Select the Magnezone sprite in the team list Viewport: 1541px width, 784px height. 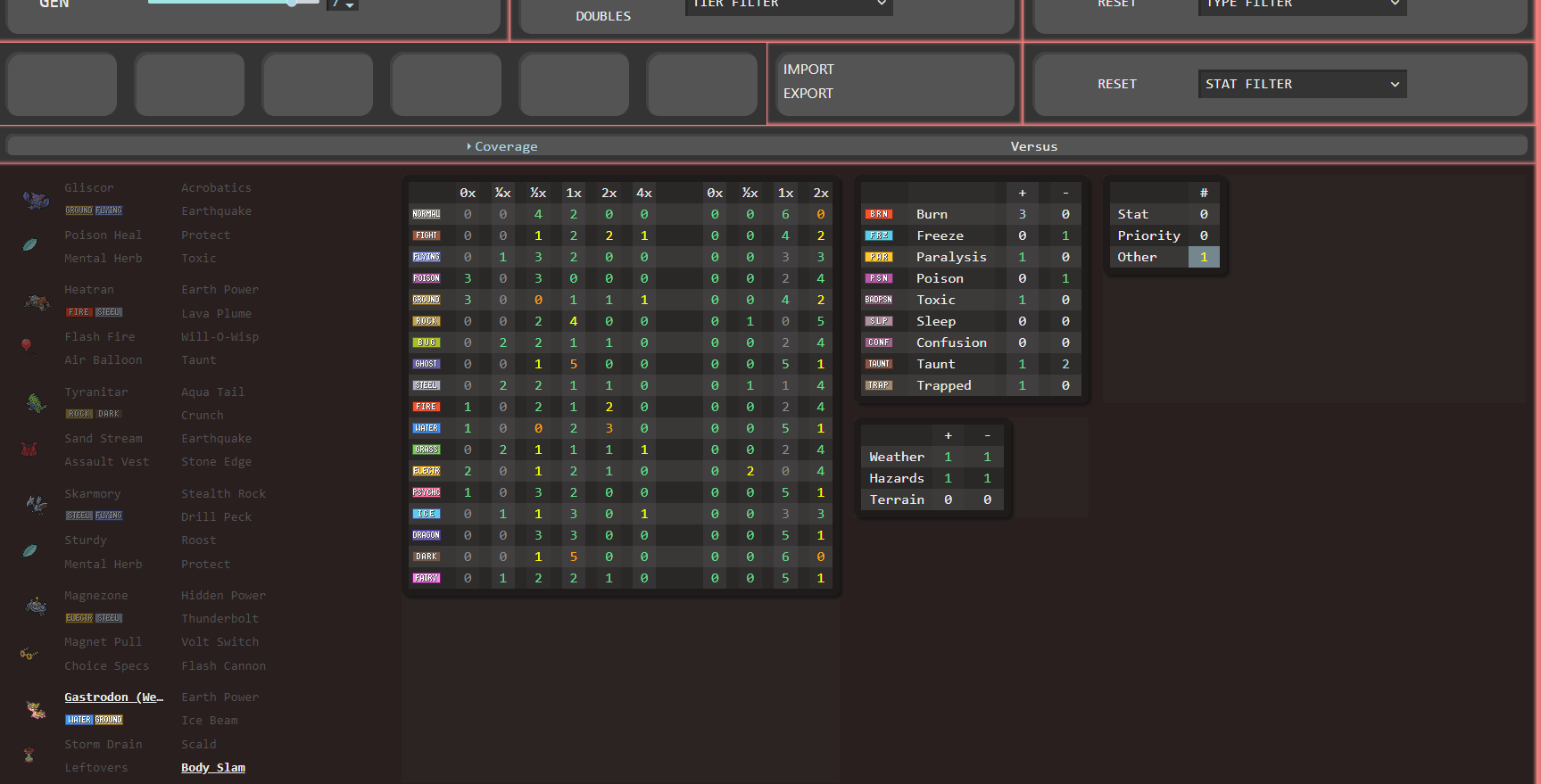click(37, 607)
